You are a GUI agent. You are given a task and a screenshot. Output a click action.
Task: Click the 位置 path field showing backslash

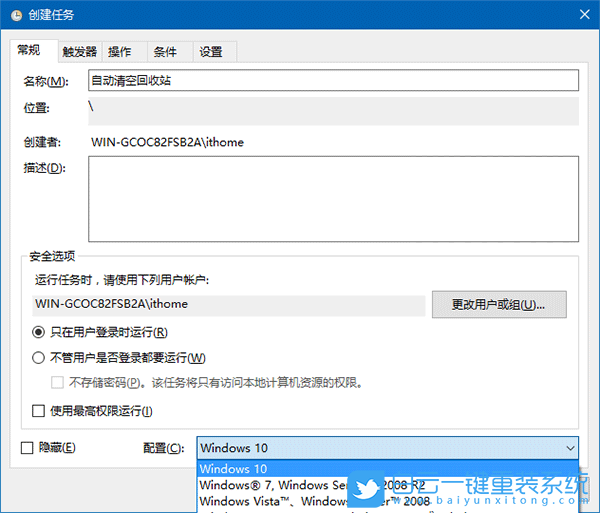333,111
